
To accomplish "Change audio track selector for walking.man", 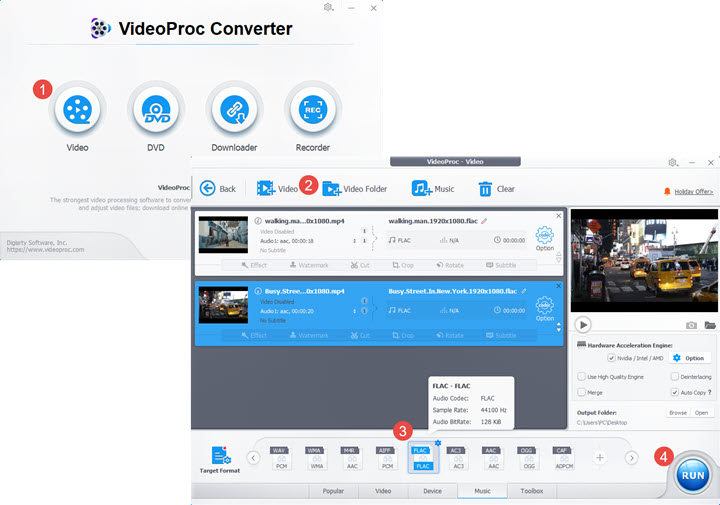I will (x=354, y=241).
